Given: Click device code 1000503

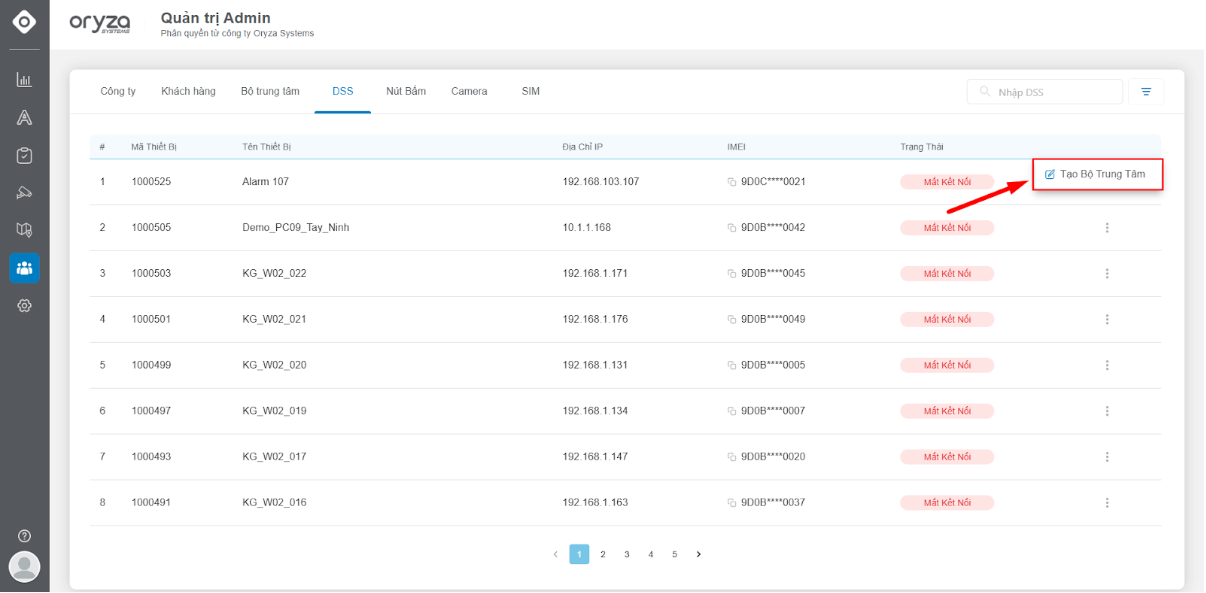Looking at the screenshot, I should (151, 274).
